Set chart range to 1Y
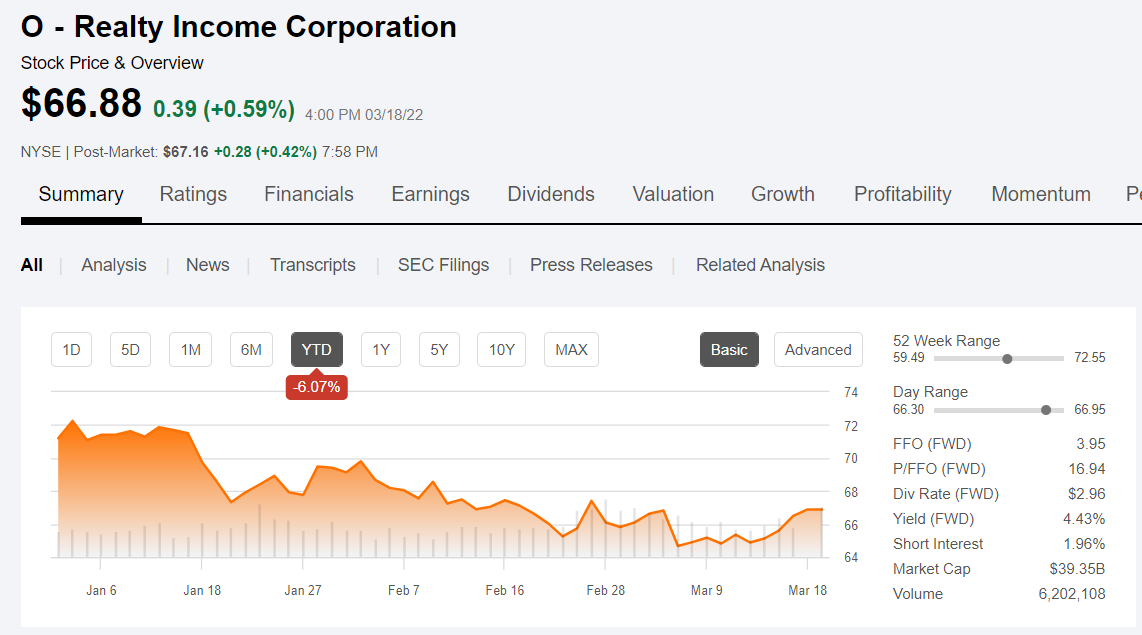 pos(381,350)
